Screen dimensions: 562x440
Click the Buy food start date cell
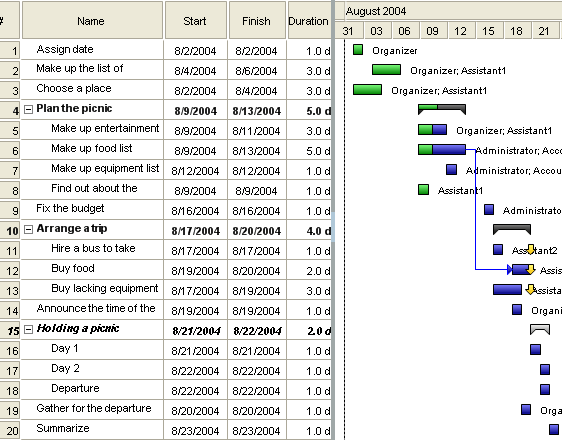[196, 271]
